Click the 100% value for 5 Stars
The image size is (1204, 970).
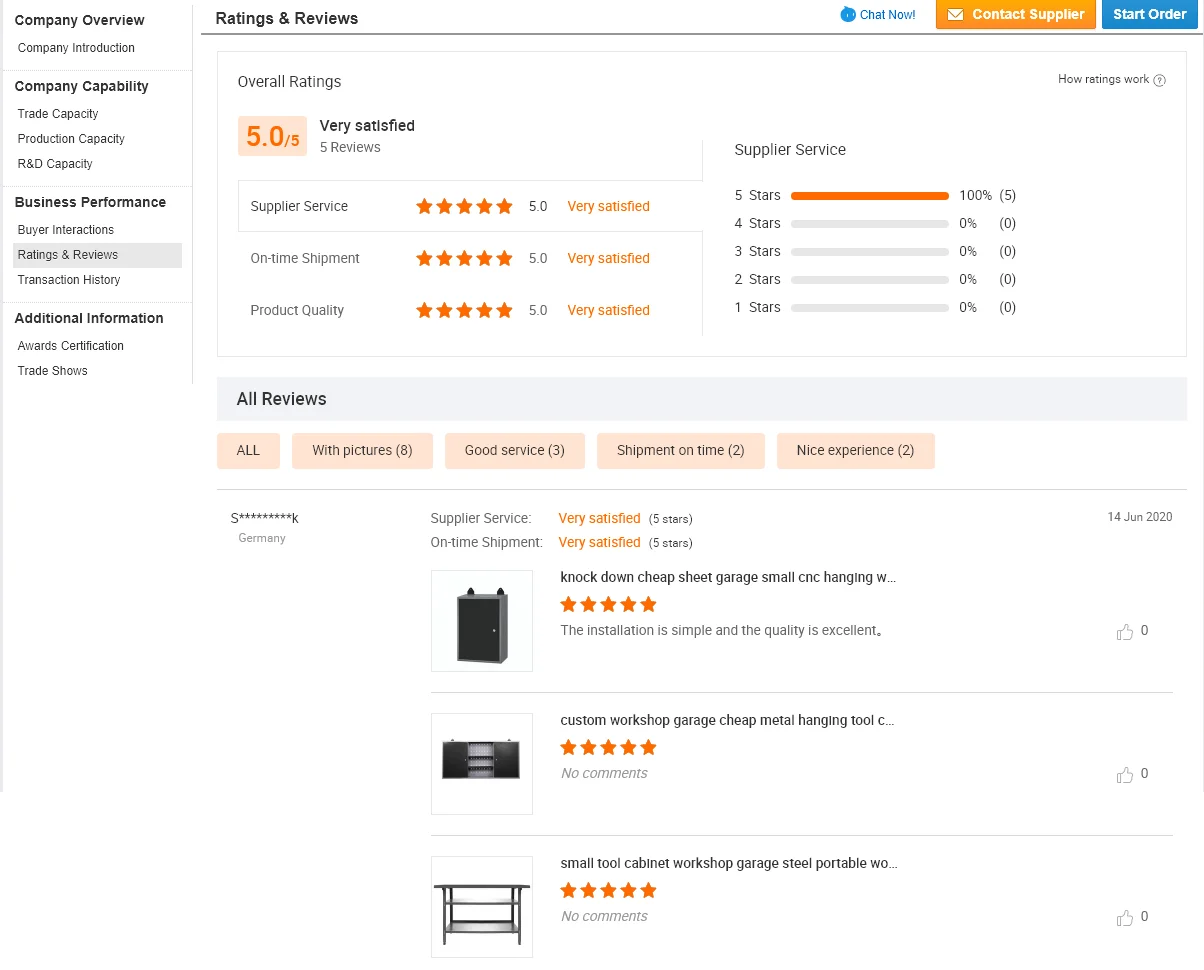click(x=975, y=195)
